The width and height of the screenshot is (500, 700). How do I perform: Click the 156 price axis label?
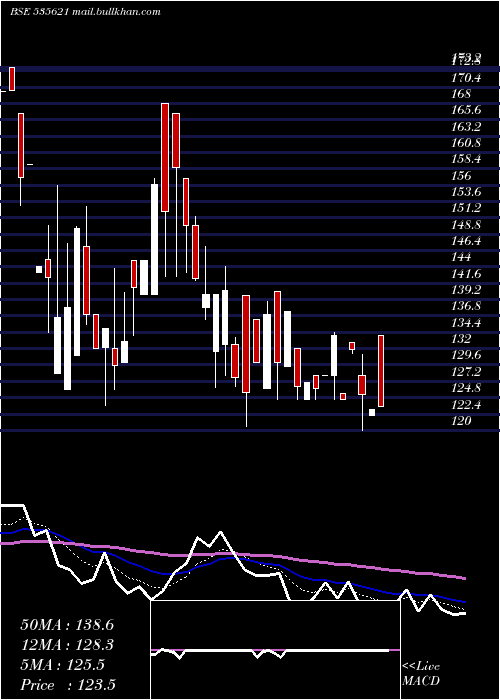[461, 176]
